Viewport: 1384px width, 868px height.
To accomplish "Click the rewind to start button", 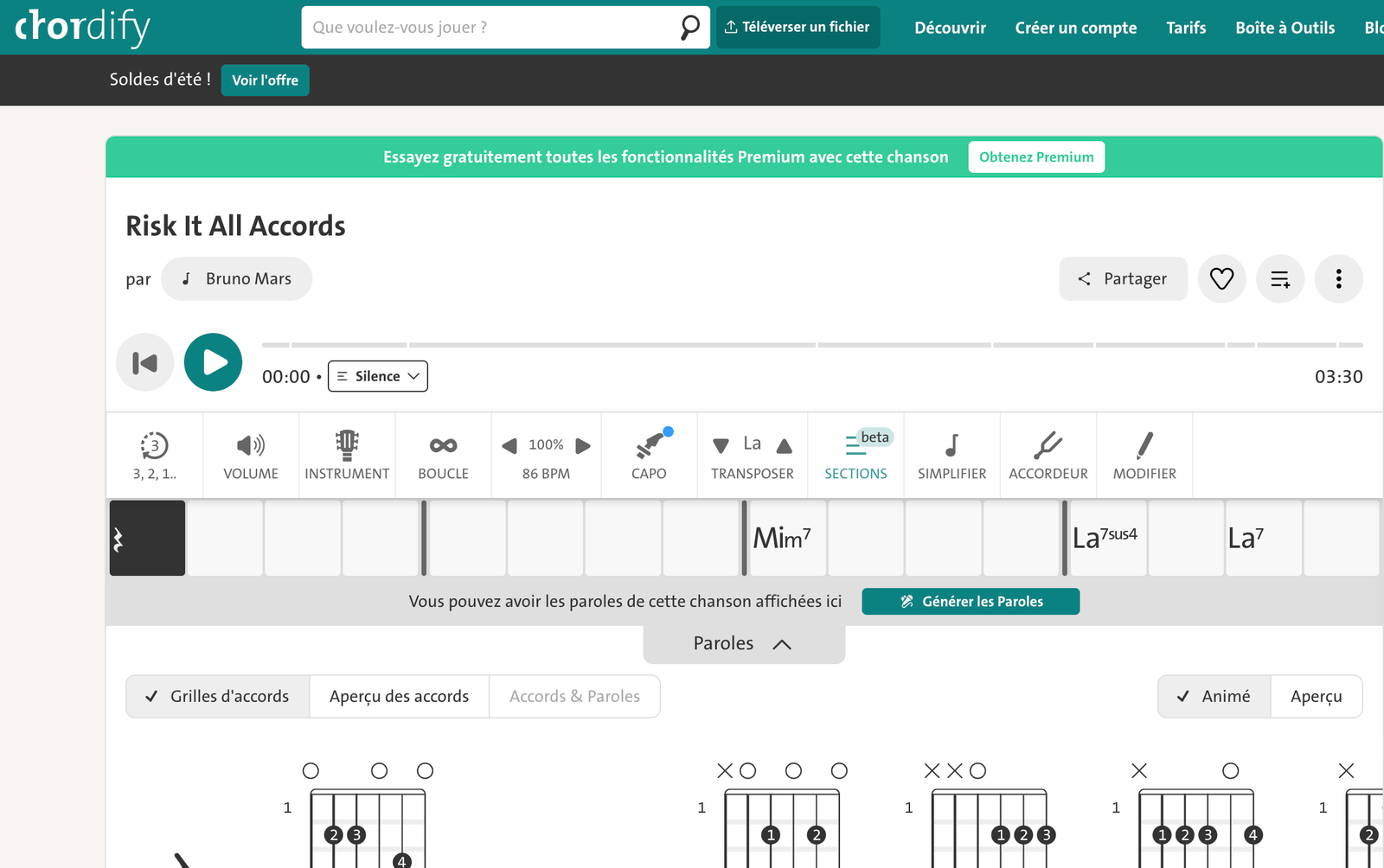I will [x=145, y=362].
